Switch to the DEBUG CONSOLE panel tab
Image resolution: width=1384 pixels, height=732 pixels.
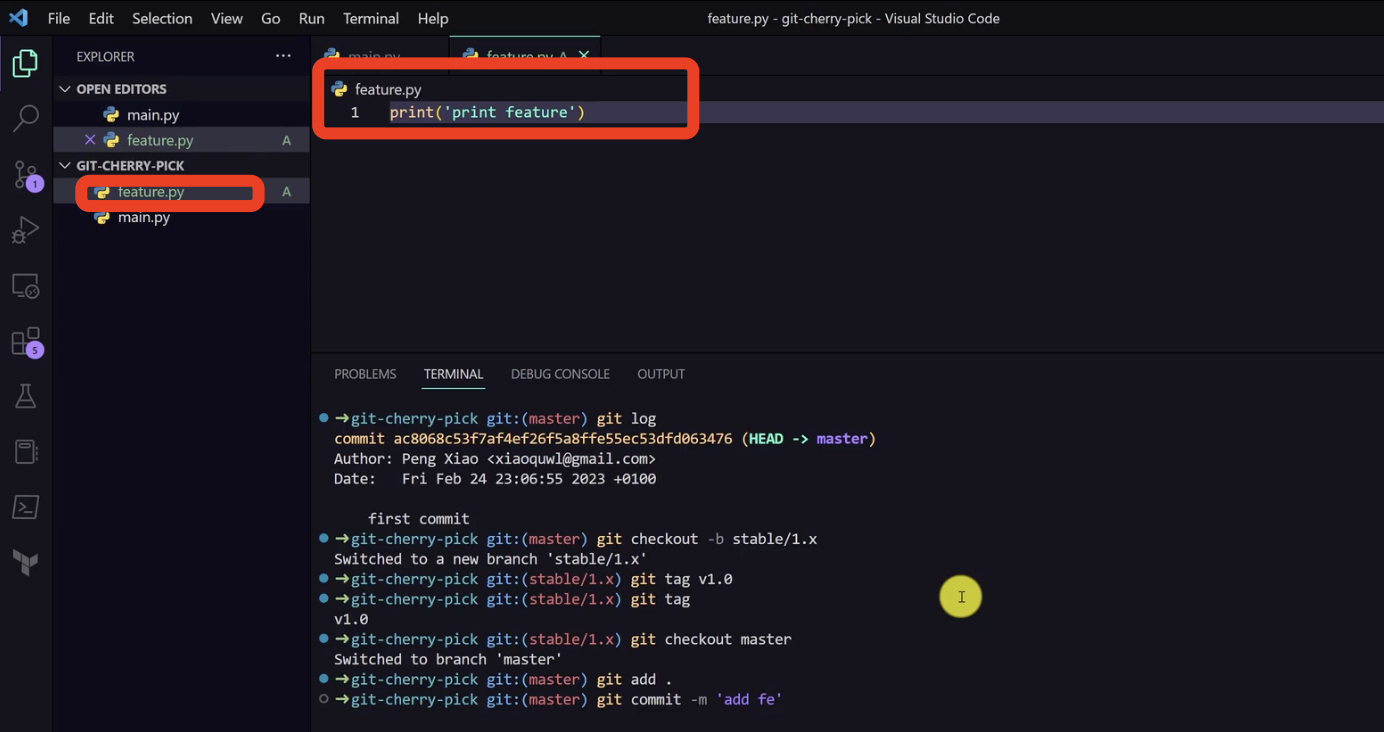coord(560,374)
